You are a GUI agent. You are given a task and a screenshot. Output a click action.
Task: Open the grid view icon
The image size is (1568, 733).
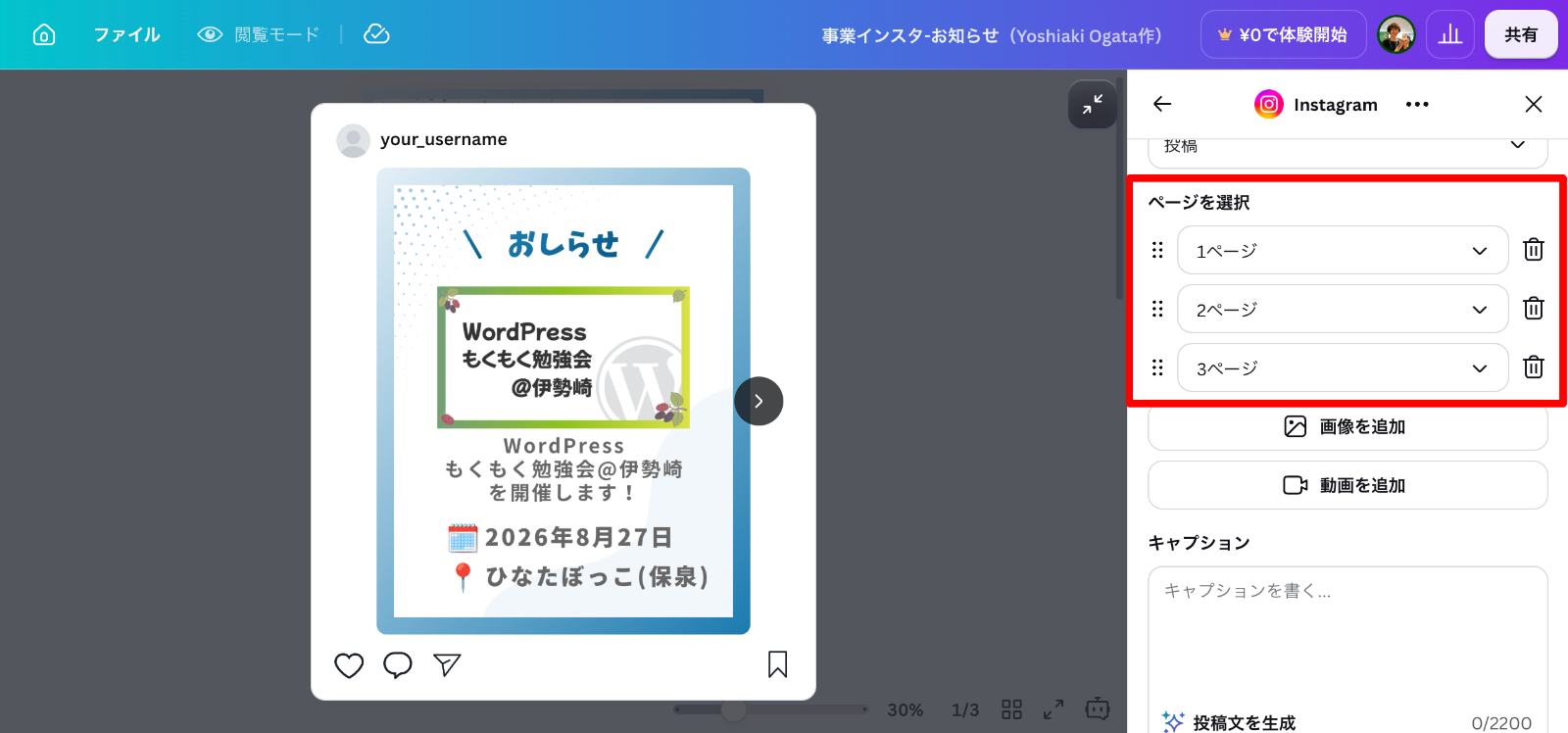click(x=1012, y=709)
